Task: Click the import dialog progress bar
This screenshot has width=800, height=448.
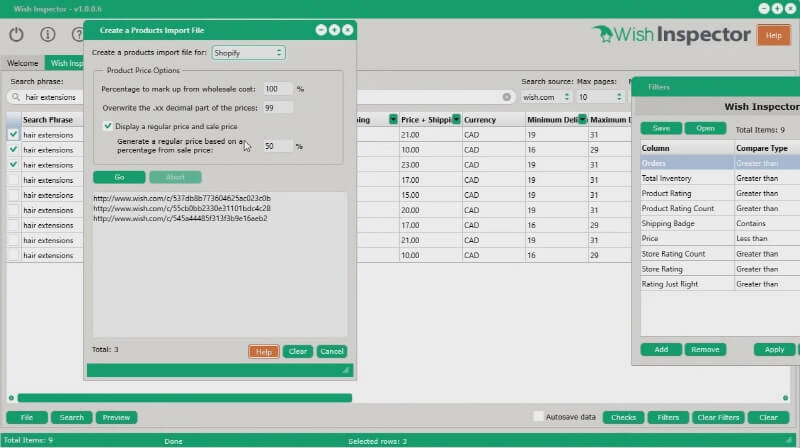Action: (x=219, y=370)
